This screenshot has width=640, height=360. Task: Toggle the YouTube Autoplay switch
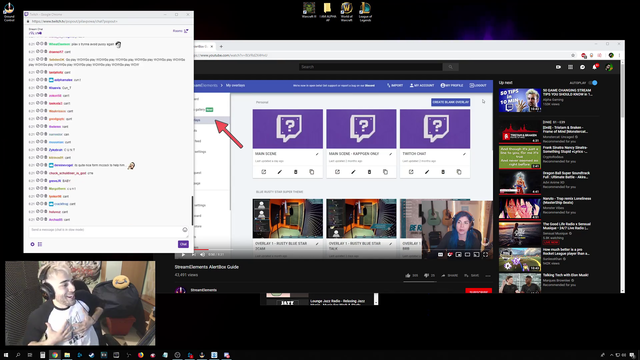tap(593, 83)
